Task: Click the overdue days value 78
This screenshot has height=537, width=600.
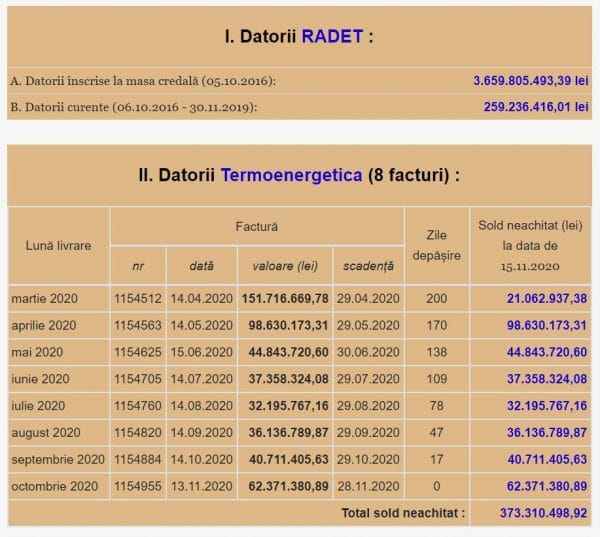Action: click(437, 406)
